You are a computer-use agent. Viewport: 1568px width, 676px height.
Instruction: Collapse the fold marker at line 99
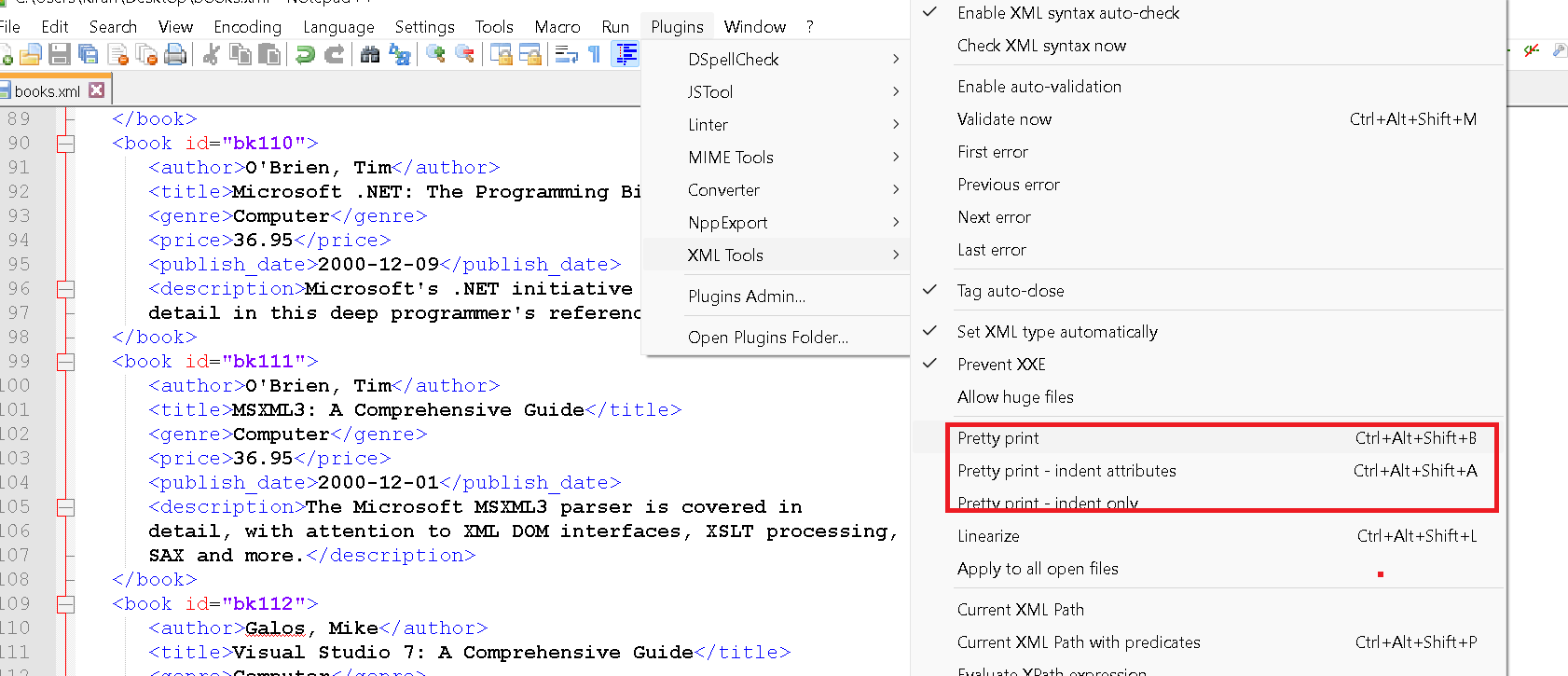65,362
